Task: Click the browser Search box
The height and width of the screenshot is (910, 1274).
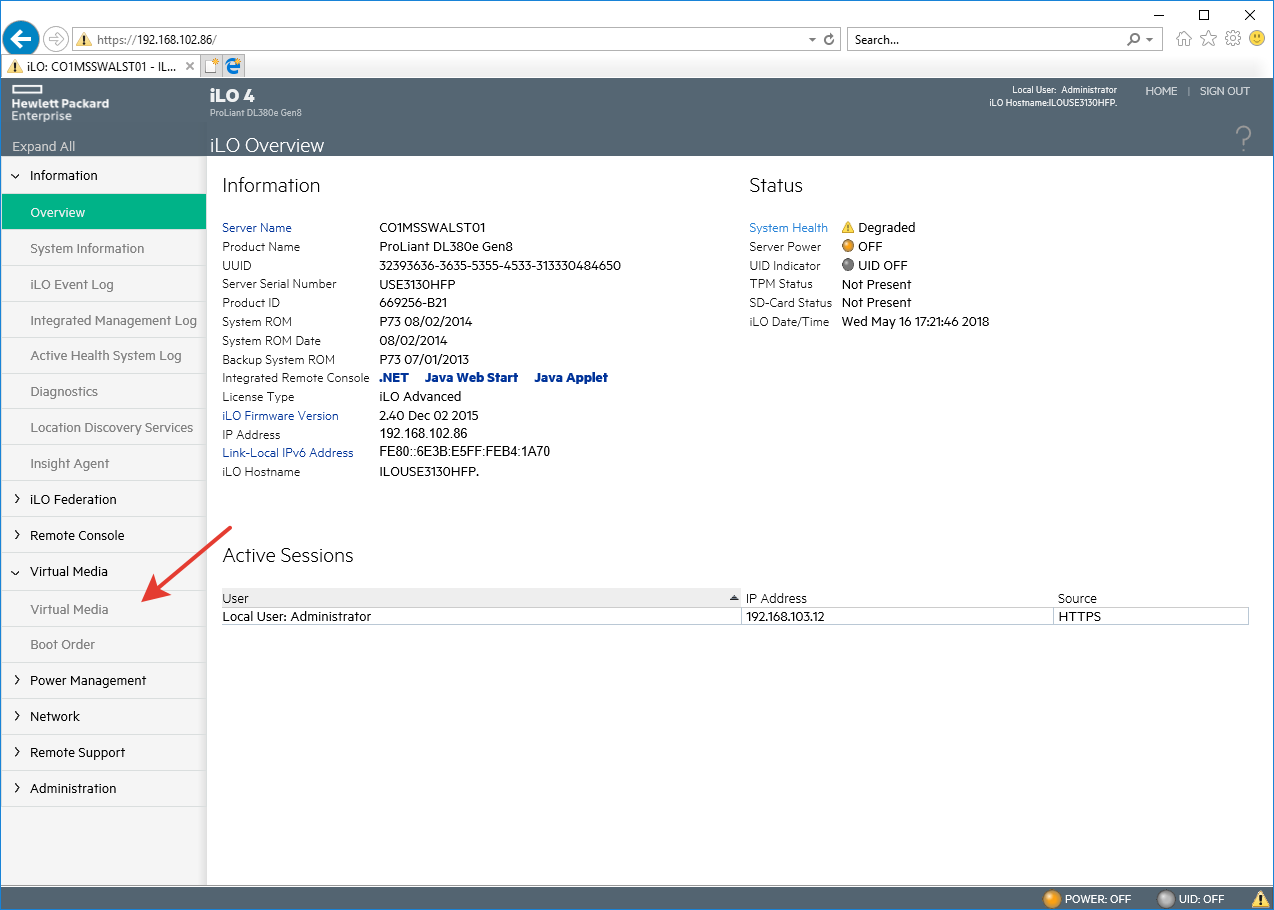Action: pyautogui.click(x=987, y=40)
